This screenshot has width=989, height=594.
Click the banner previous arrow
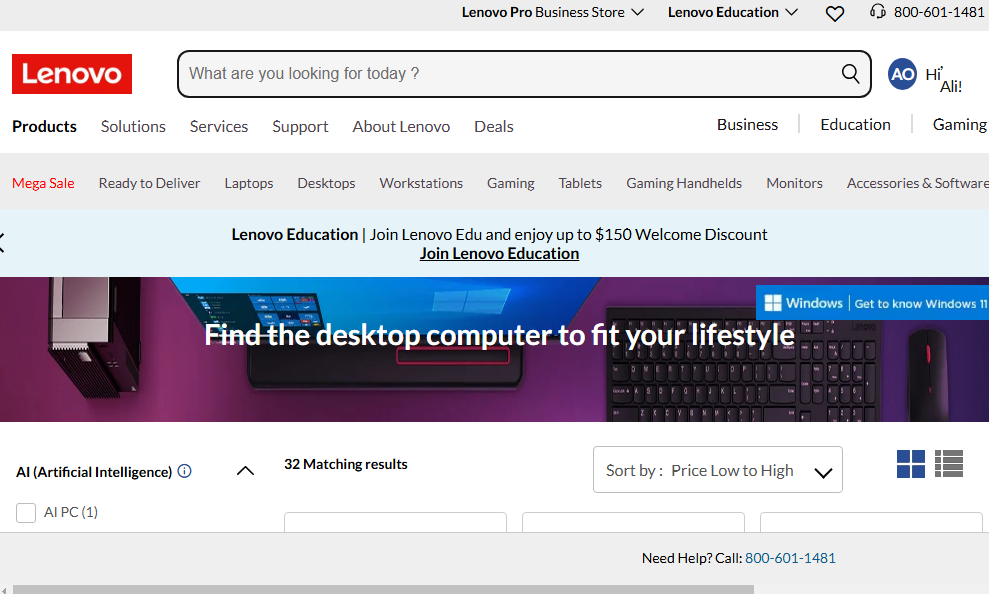pos(2,243)
